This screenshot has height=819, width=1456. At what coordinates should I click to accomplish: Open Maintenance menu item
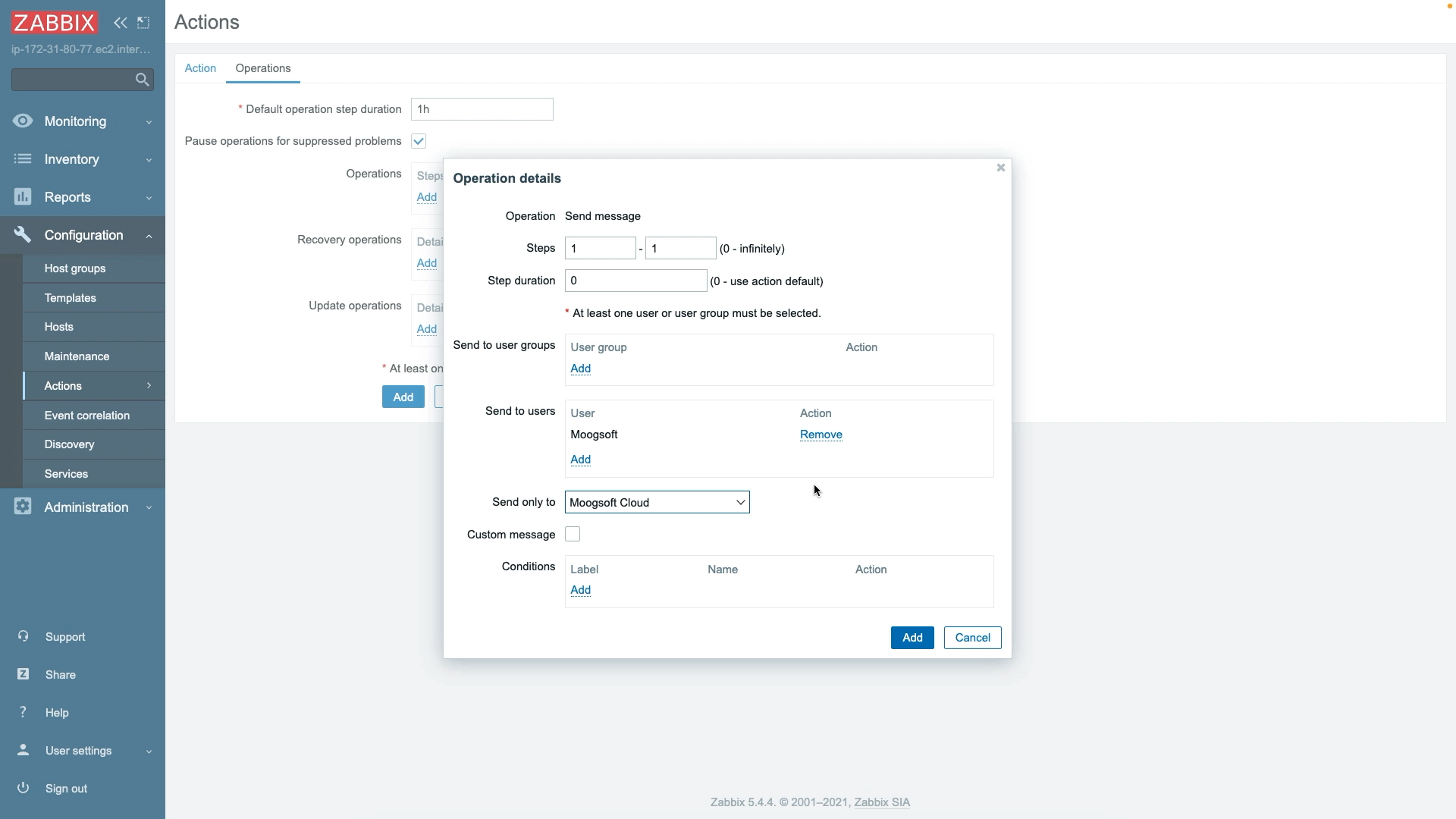tap(94, 356)
